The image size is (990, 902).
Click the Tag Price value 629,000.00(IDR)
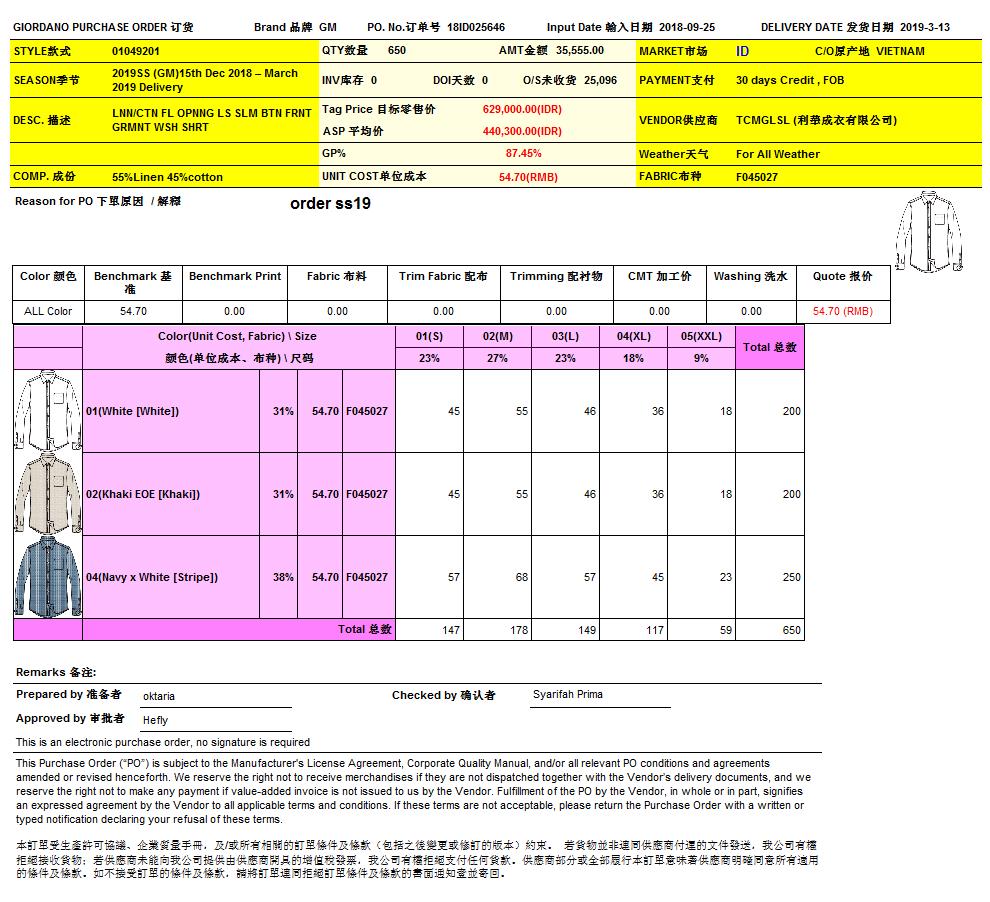525,109
